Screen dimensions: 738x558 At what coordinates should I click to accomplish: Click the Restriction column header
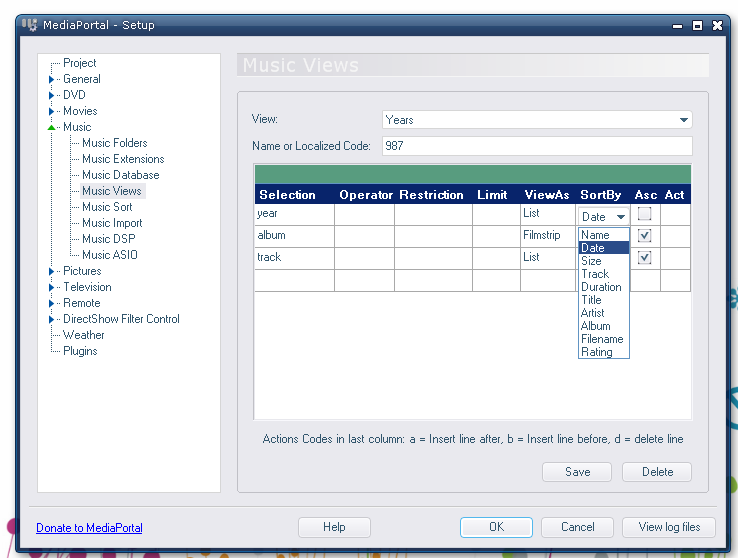tap(431, 195)
